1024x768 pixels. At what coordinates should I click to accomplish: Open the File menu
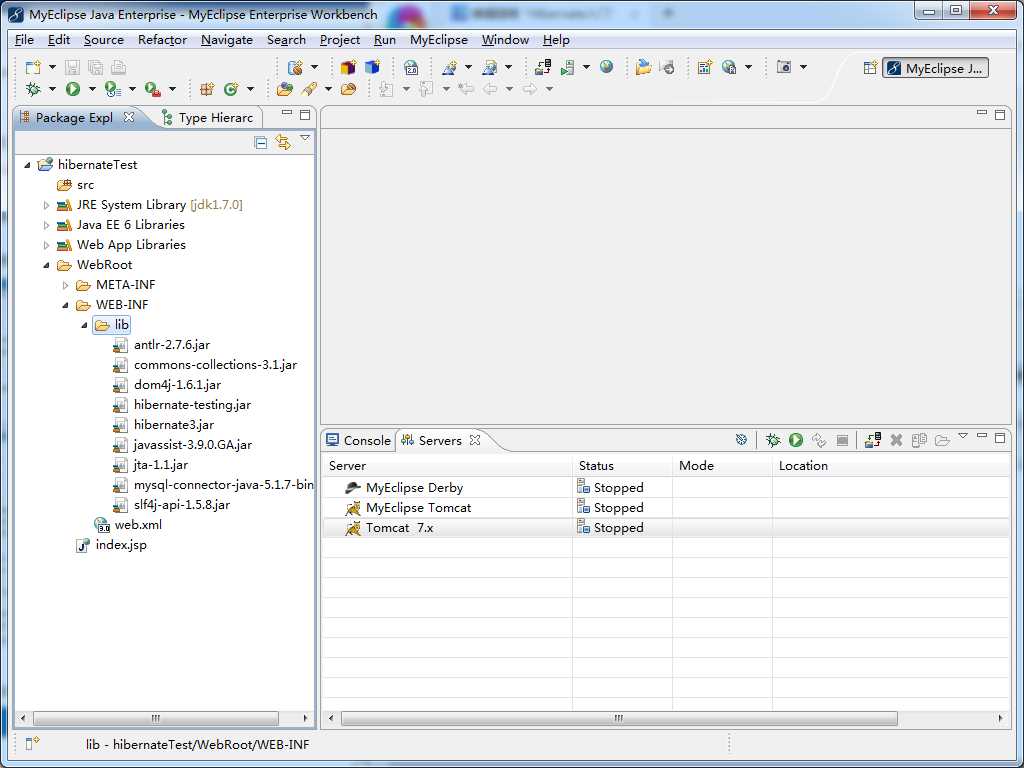pos(24,40)
